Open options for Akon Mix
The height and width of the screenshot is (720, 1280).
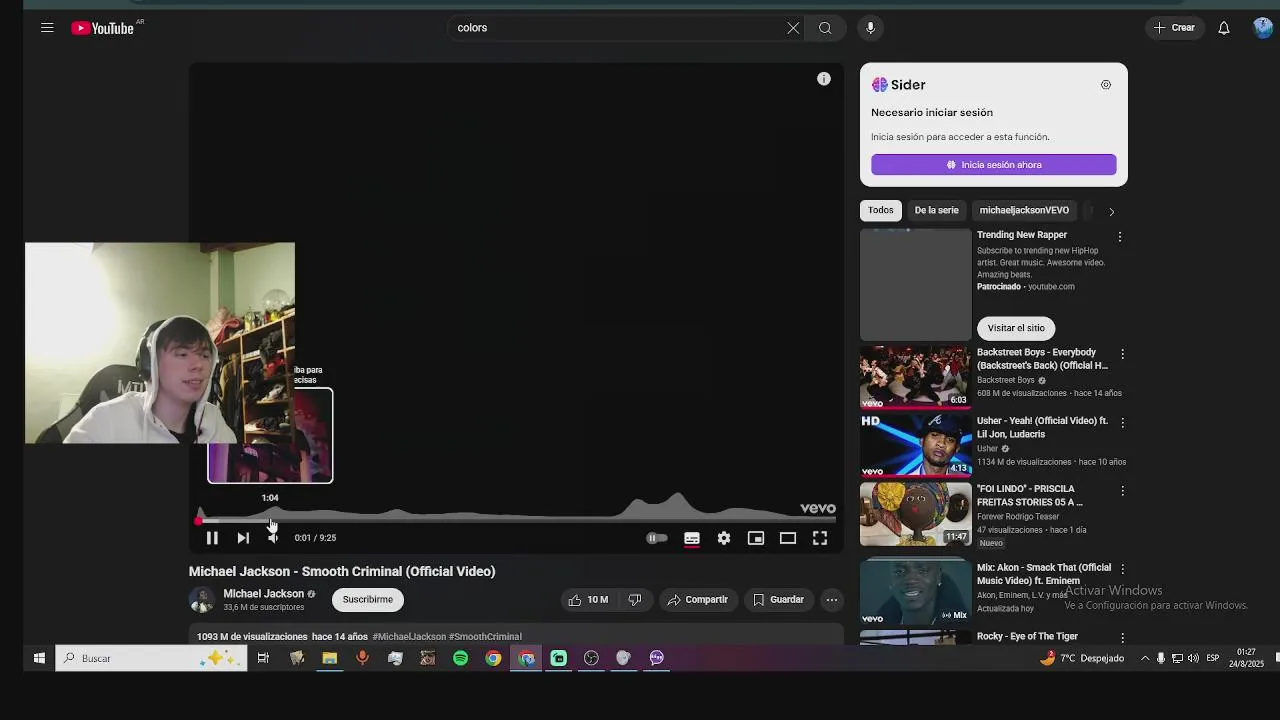pyautogui.click(x=1122, y=569)
